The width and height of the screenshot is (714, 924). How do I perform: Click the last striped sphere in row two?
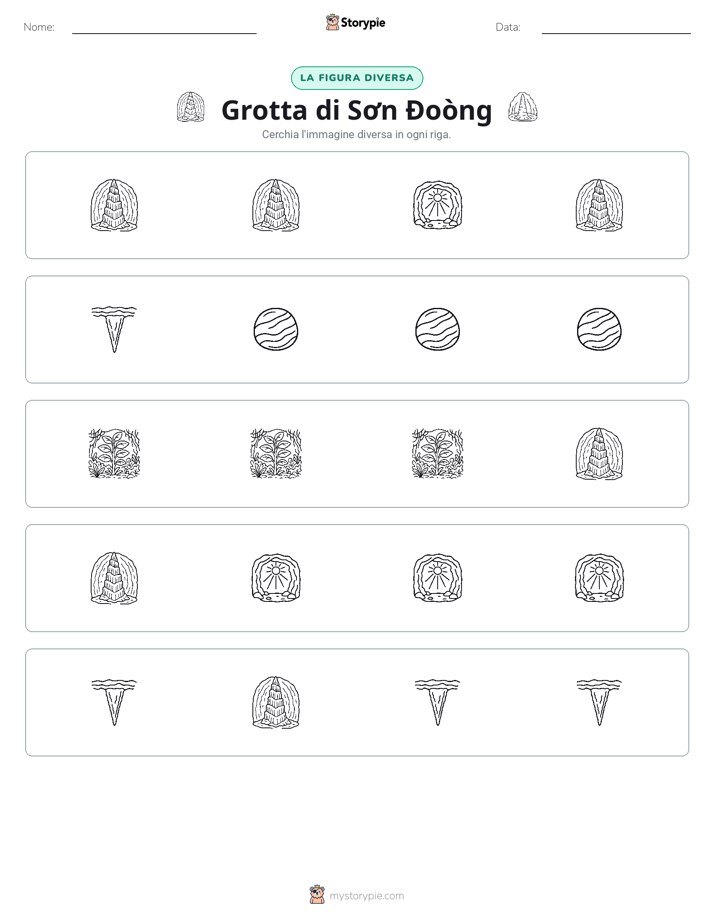point(599,329)
